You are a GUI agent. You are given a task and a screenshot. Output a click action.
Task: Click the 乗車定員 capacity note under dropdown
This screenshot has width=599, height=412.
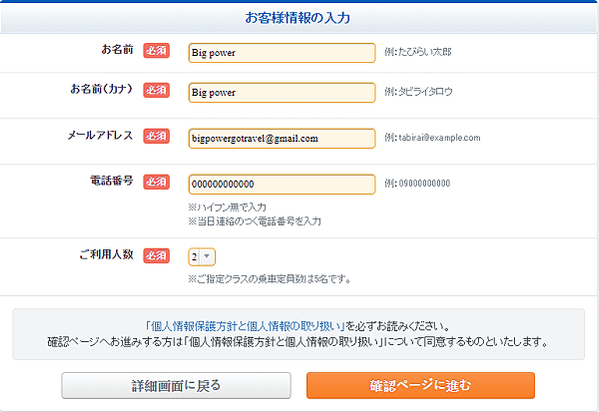coord(269,279)
